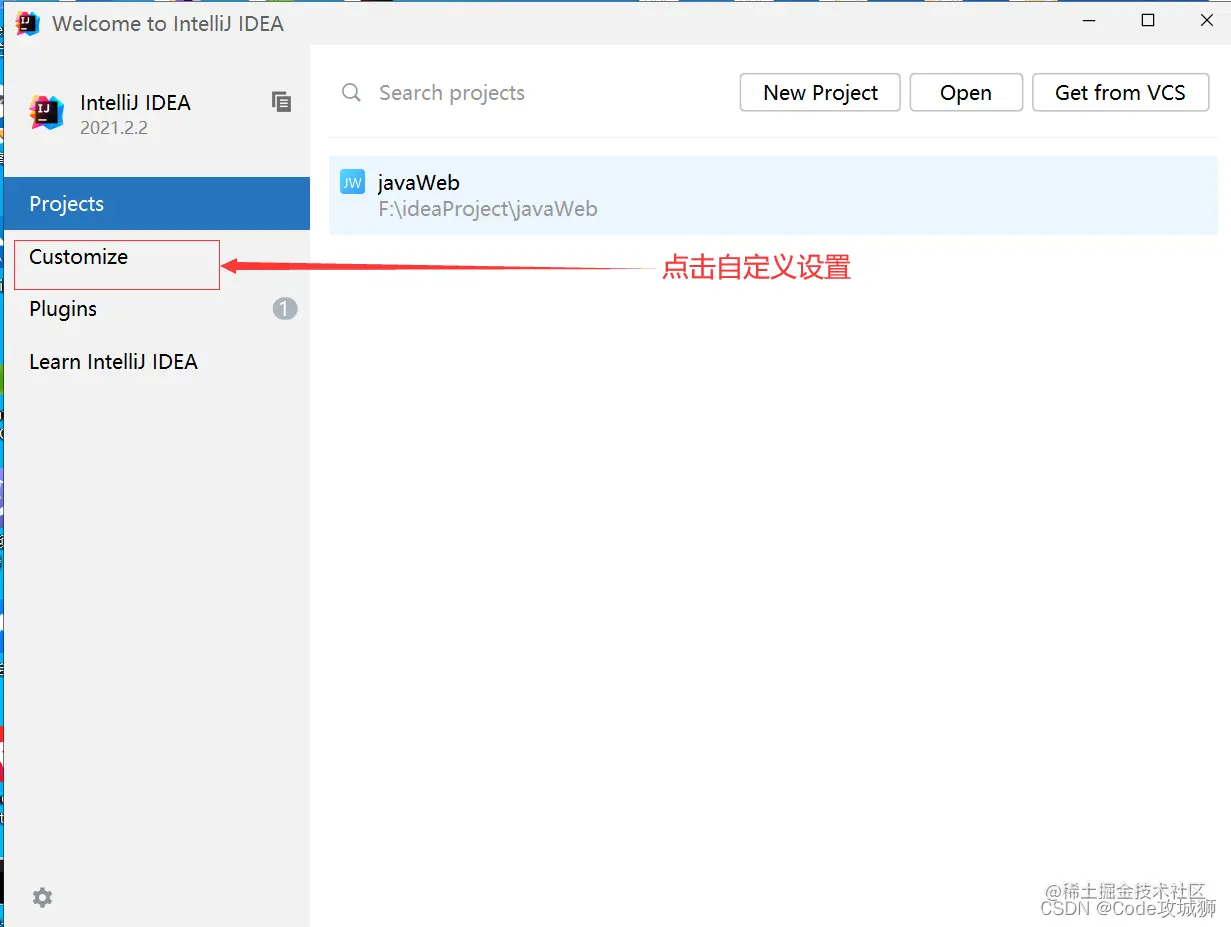
Task: Open the Plugins notification badge
Action: [285, 309]
